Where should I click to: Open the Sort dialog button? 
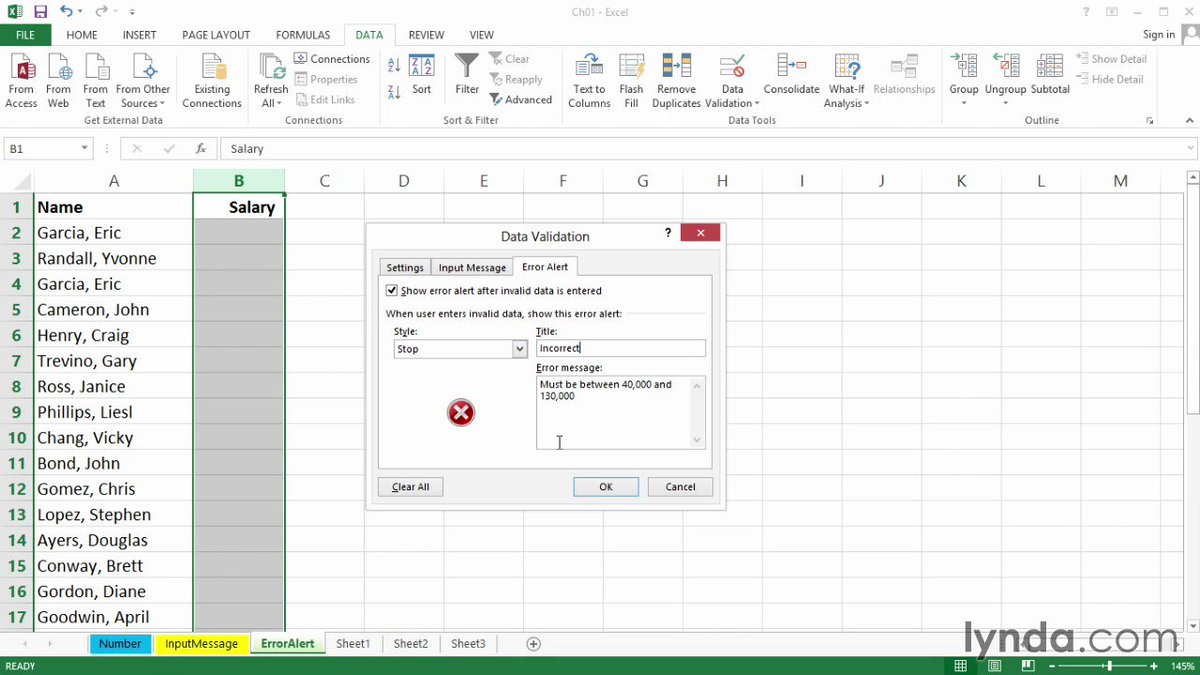coord(422,75)
